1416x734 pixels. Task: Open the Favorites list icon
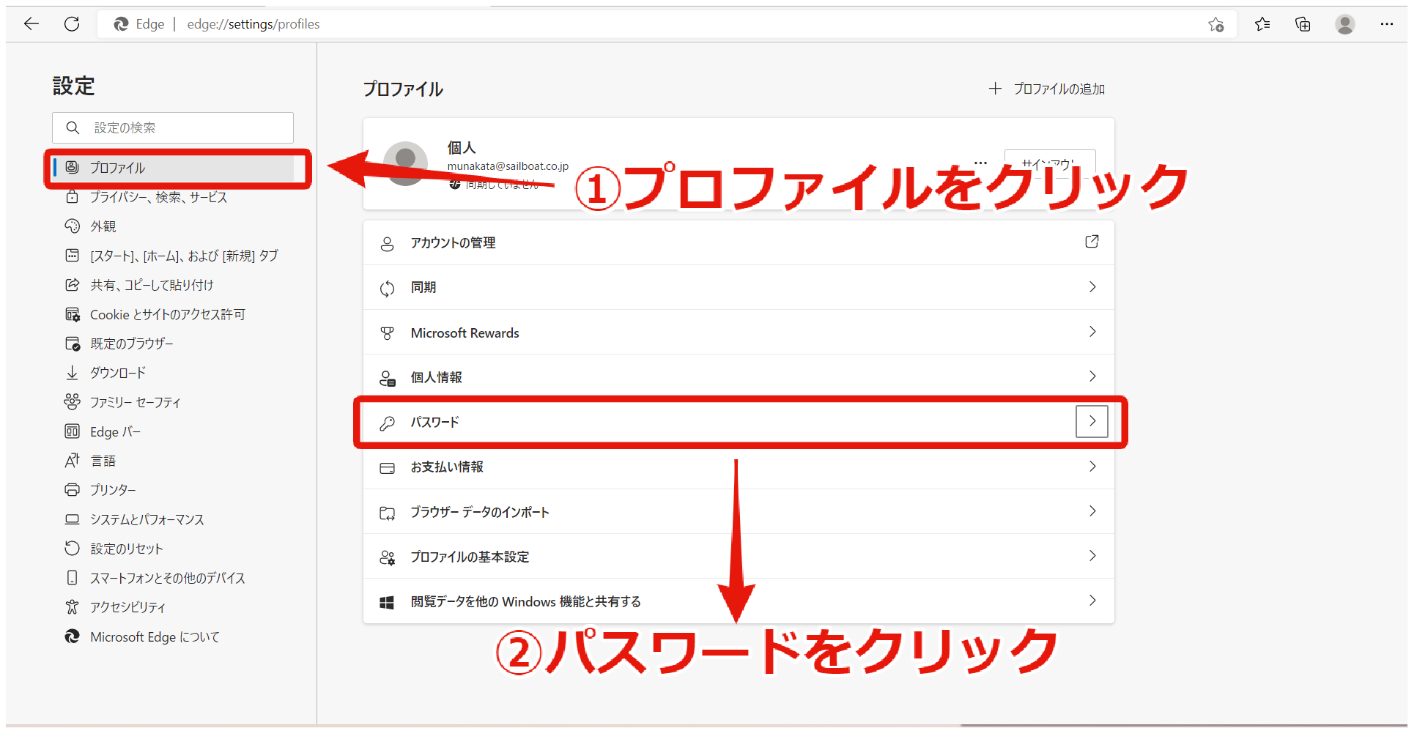[x=1263, y=24]
